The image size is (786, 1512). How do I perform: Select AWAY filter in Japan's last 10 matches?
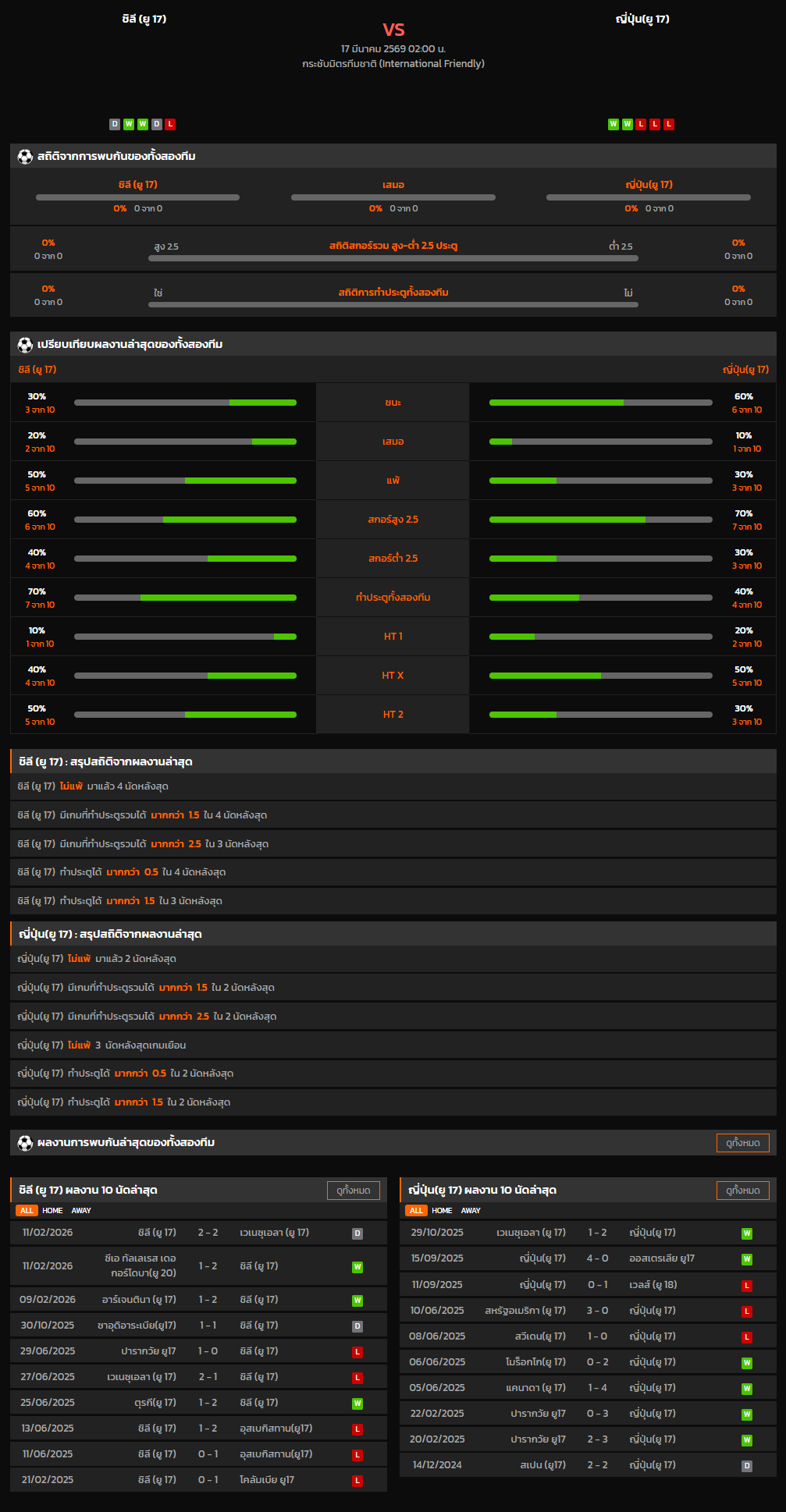471,1211
